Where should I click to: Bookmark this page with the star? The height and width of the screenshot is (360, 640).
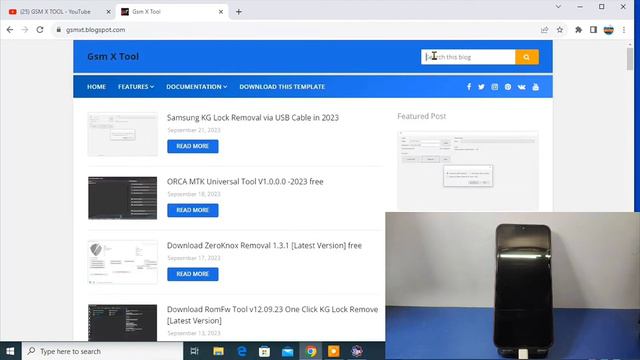[560, 30]
